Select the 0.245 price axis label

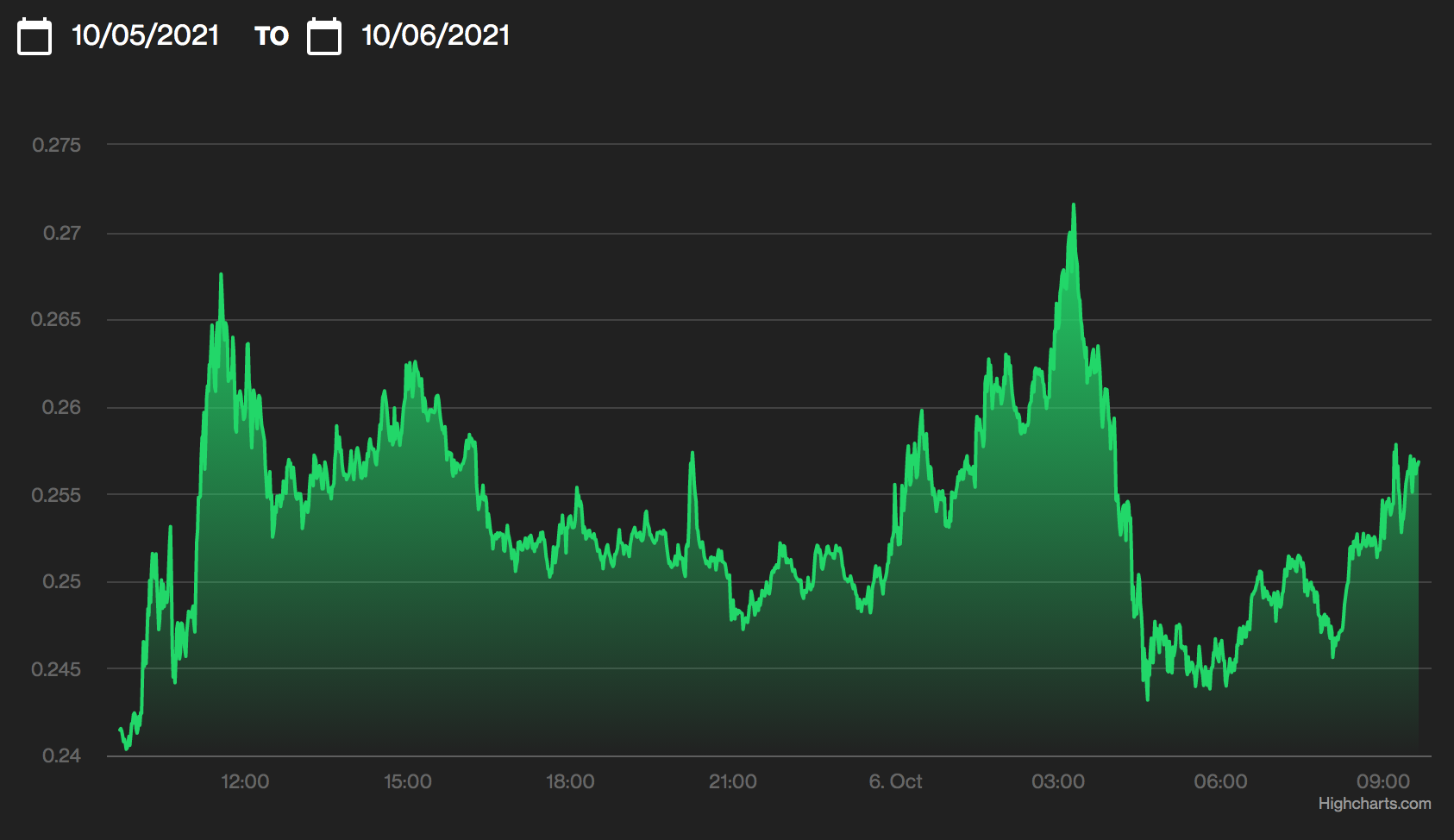(x=56, y=669)
